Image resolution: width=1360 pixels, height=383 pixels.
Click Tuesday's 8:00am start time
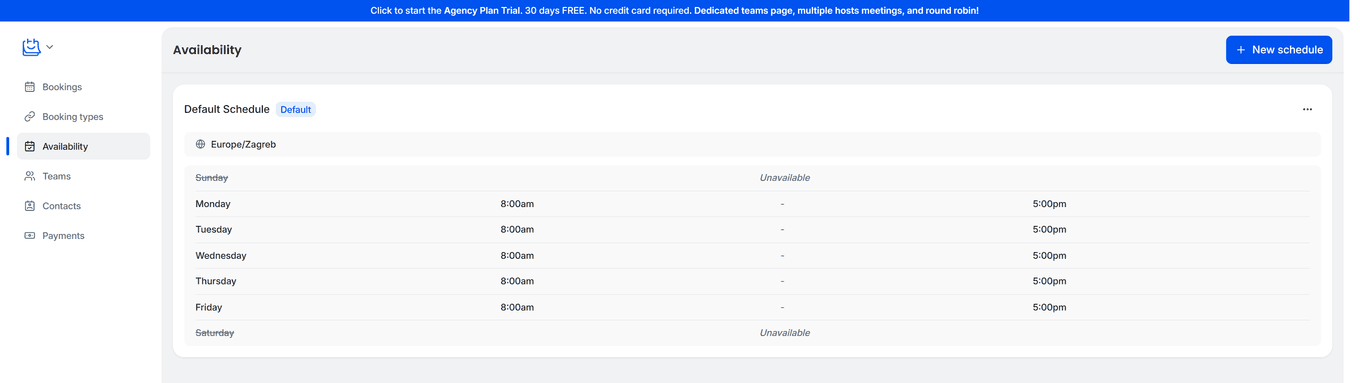click(x=517, y=230)
